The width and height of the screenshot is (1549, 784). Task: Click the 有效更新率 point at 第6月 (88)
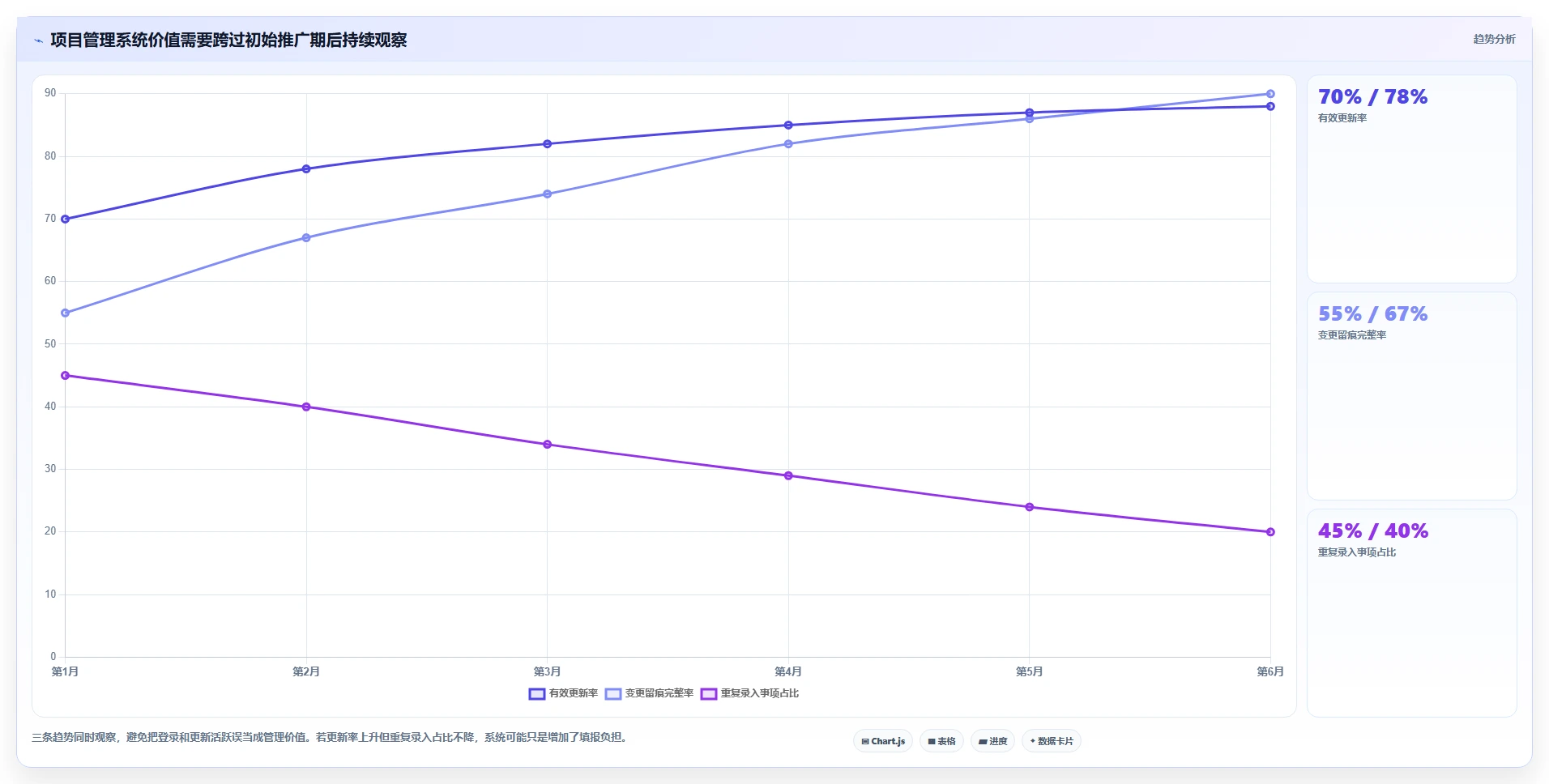click(1270, 106)
